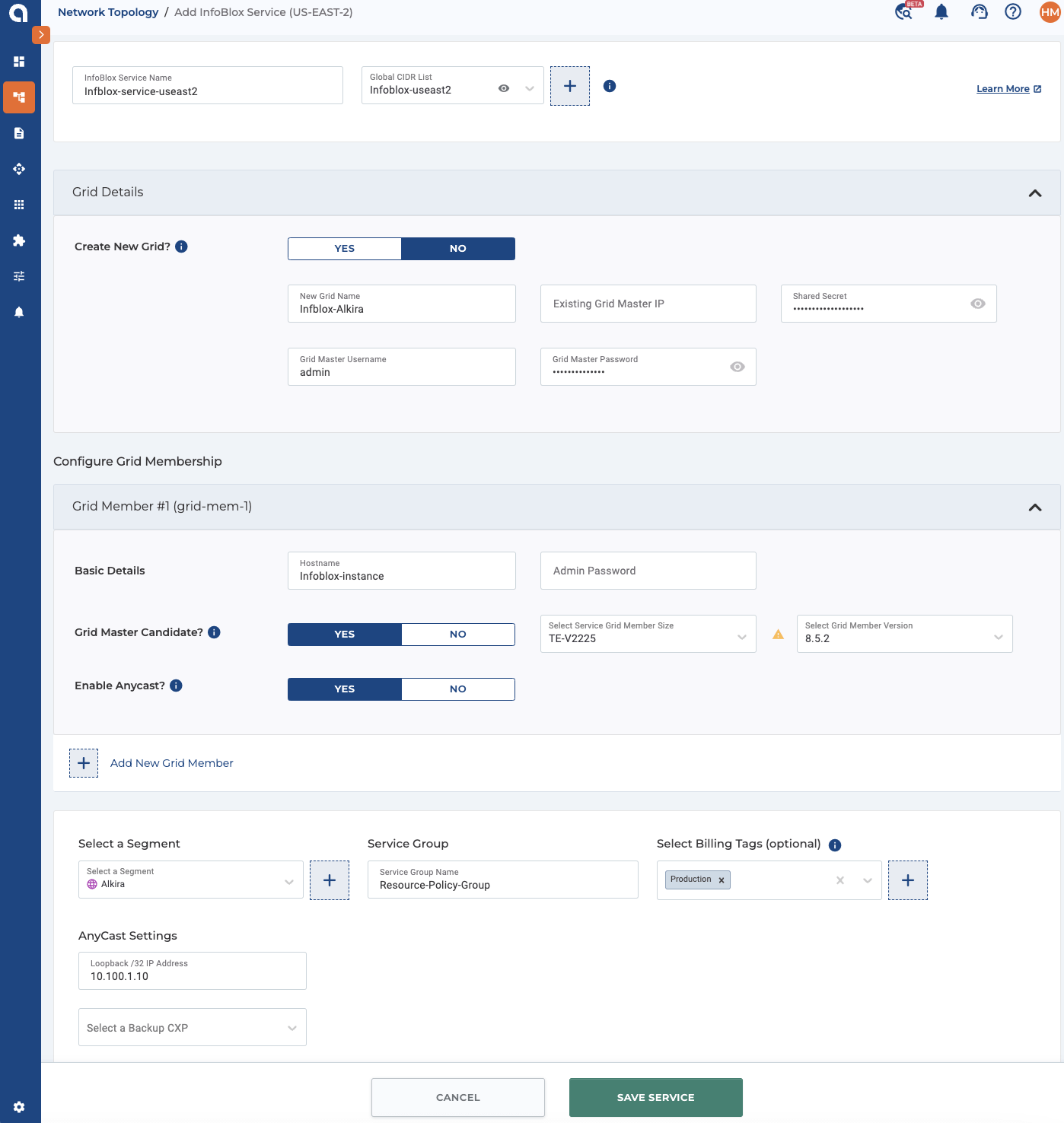Open the network topology sidebar icon
This screenshot has width=1064, height=1123.
point(19,97)
